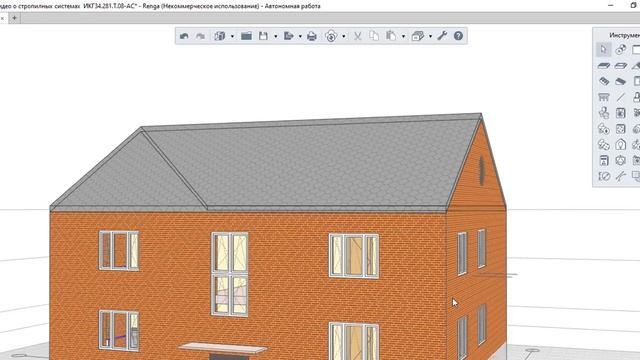Print using the printer icon

pyautogui.click(x=312, y=36)
